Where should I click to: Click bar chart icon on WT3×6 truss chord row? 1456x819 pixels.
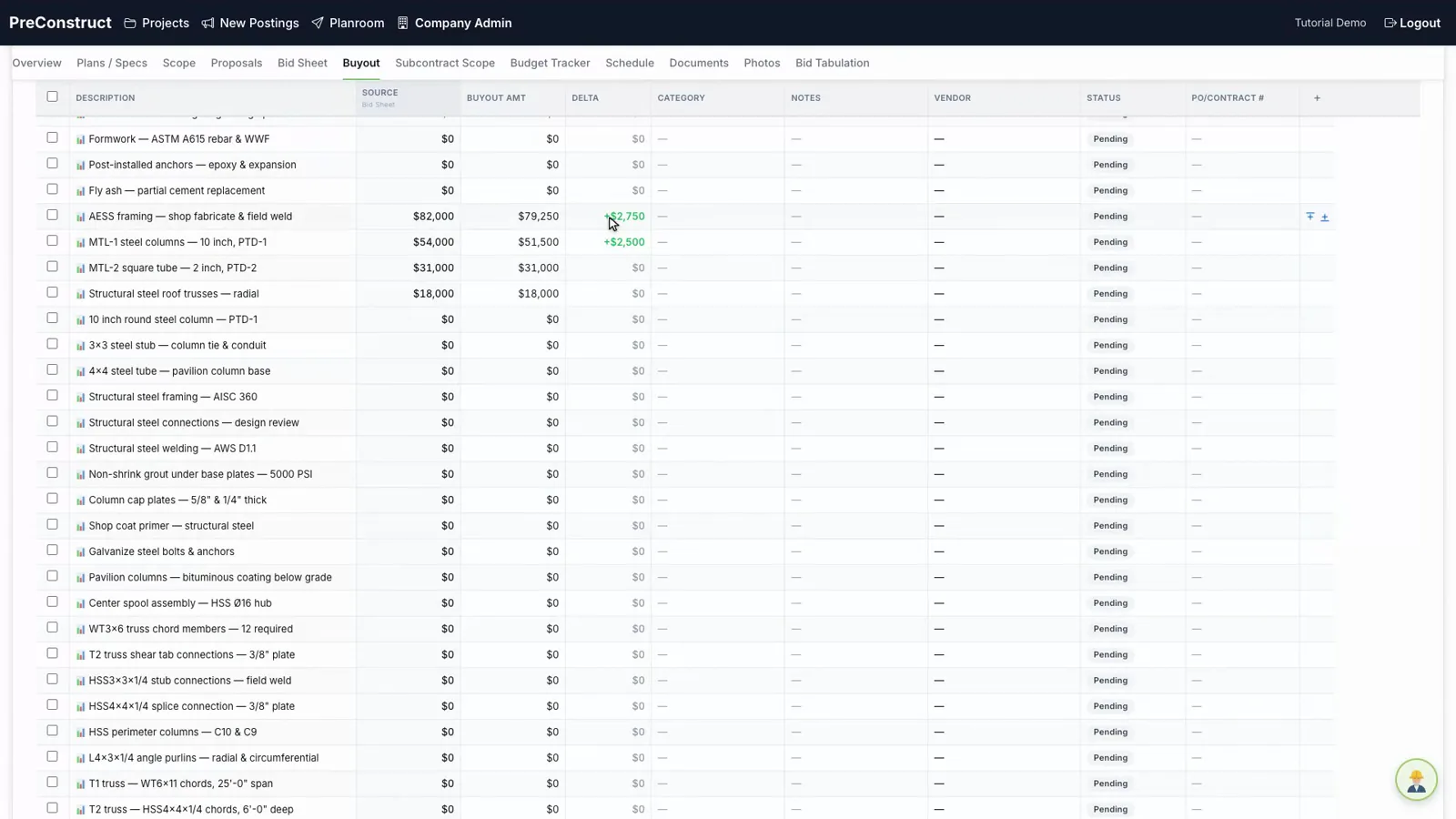[x=81, y=629]
